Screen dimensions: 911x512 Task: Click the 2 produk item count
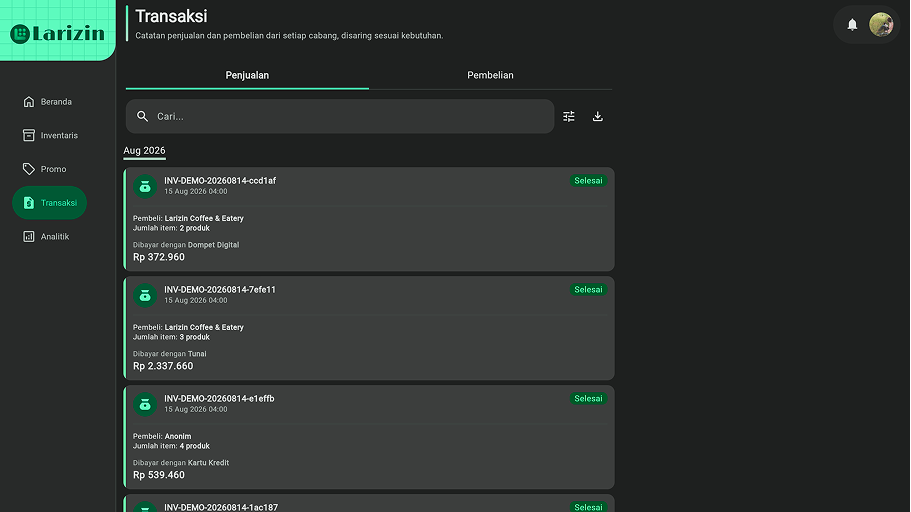pos(195,228)
